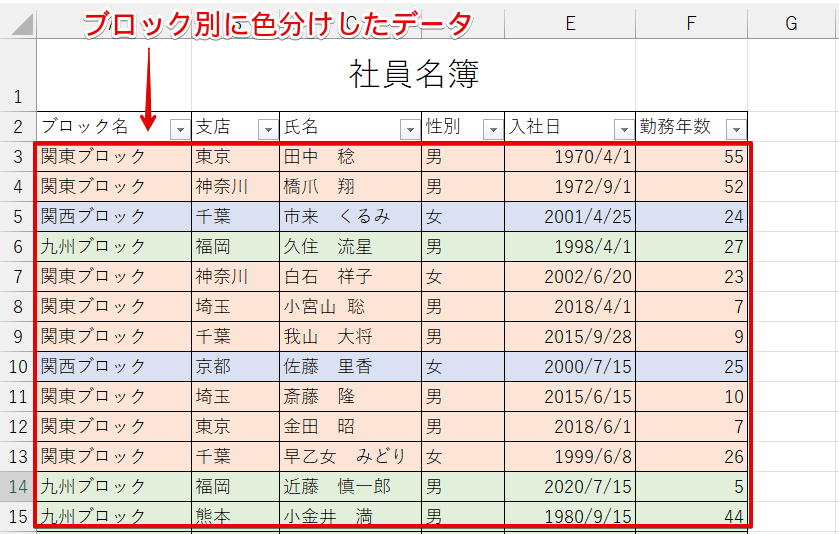This screenshot has width=839, height=534.
Task: Open the ブロック名 filter dropdown
Action: tap(180, 129)
